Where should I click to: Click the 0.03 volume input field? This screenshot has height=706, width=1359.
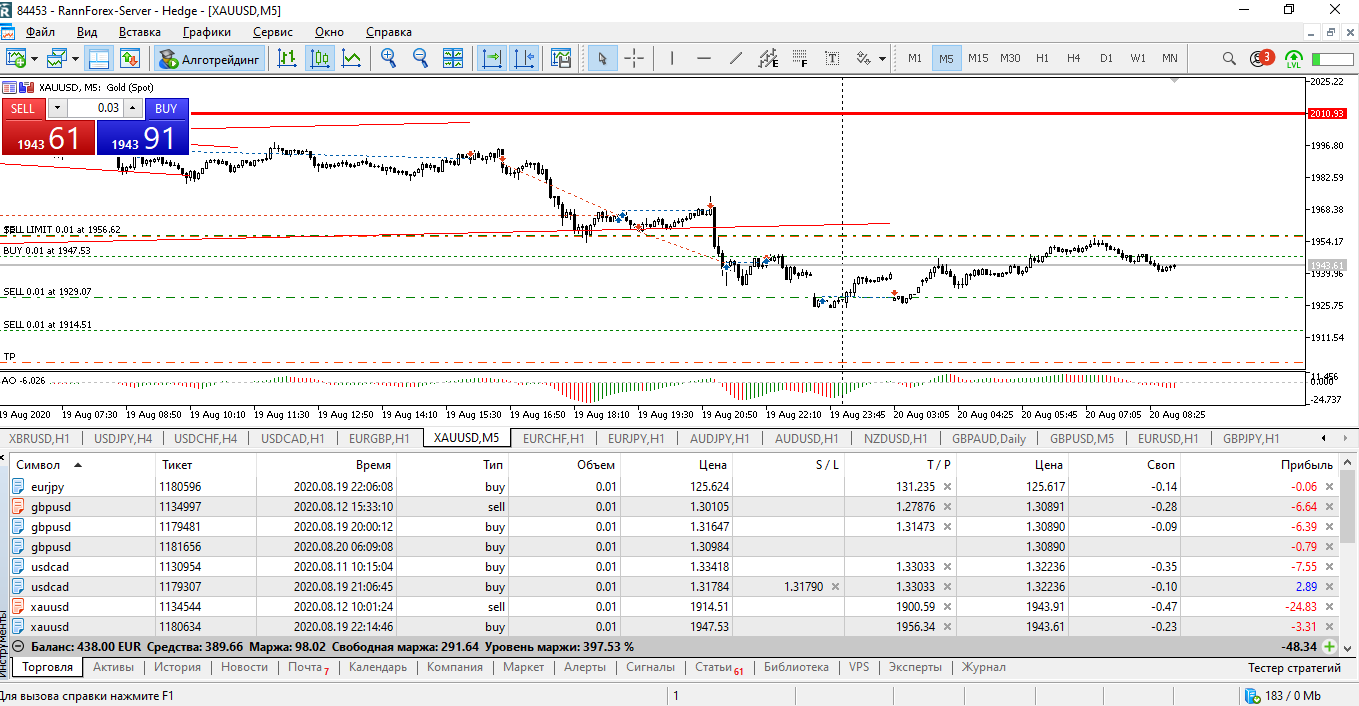[x=95, y=108]
